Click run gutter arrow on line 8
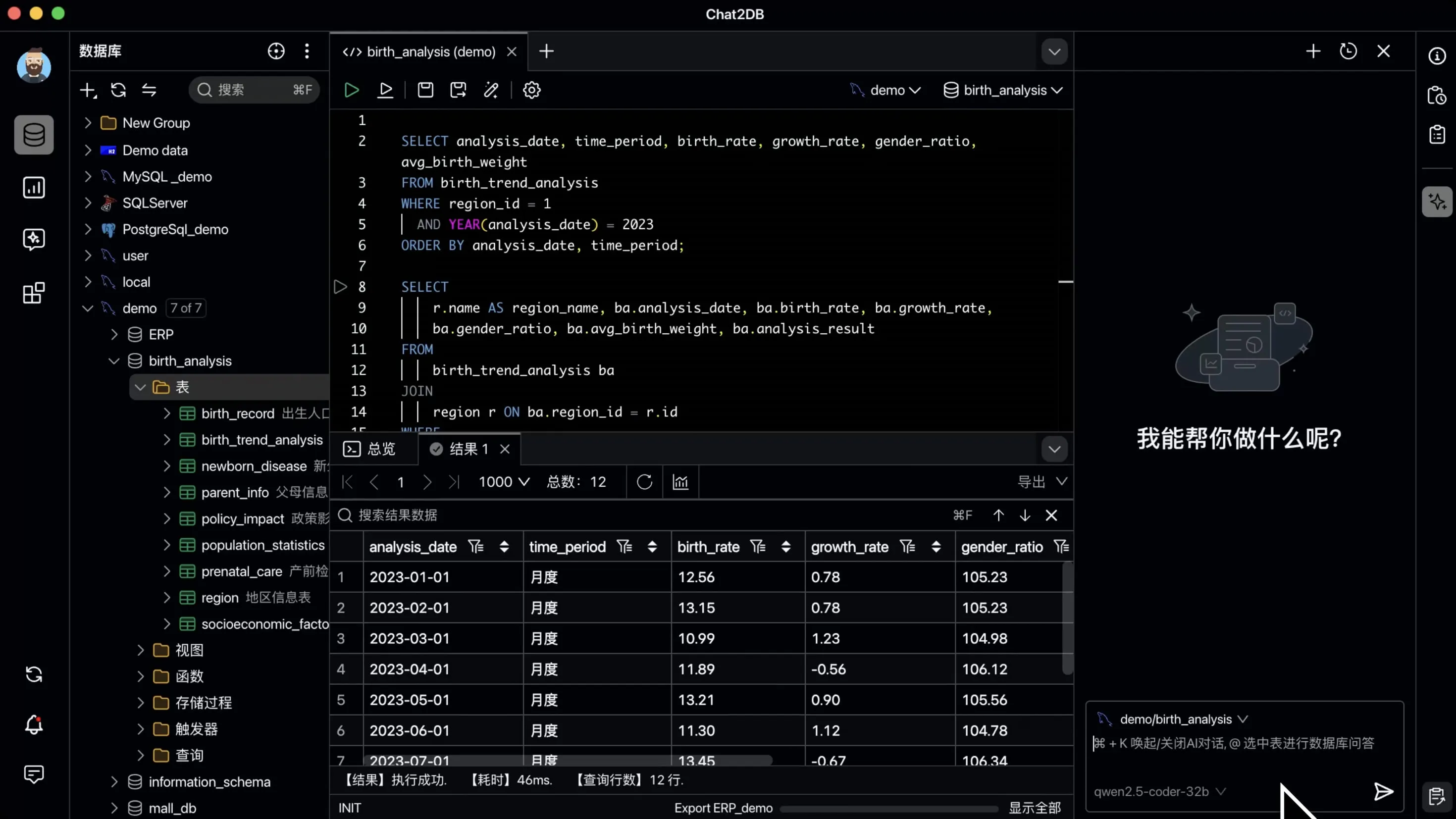Image resolution: width=1456 pixels, height=819 pixels. (340, 287)
